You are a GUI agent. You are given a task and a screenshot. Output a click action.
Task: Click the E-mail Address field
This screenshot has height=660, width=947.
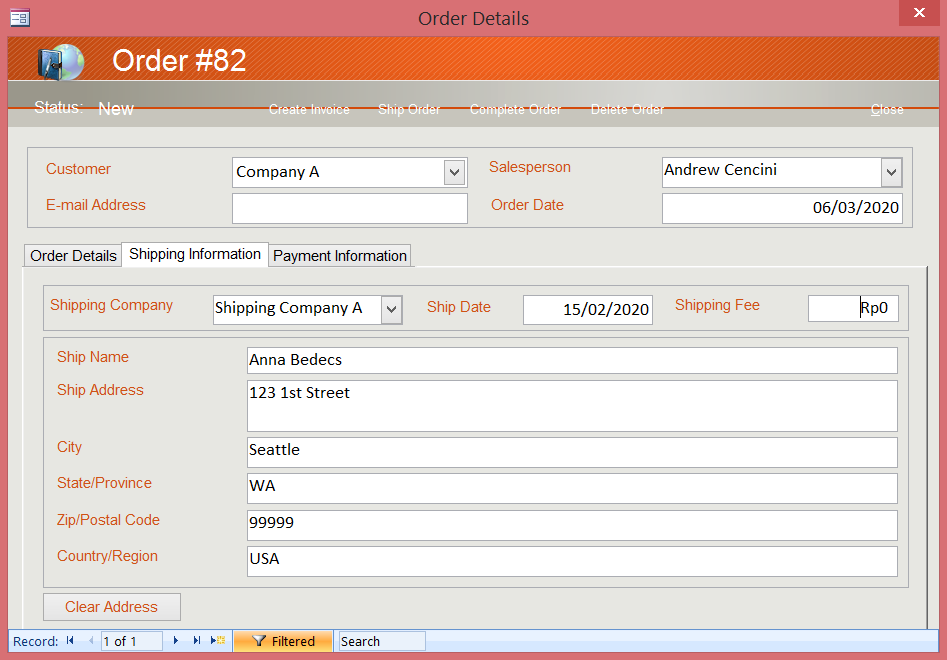point(349,208)
